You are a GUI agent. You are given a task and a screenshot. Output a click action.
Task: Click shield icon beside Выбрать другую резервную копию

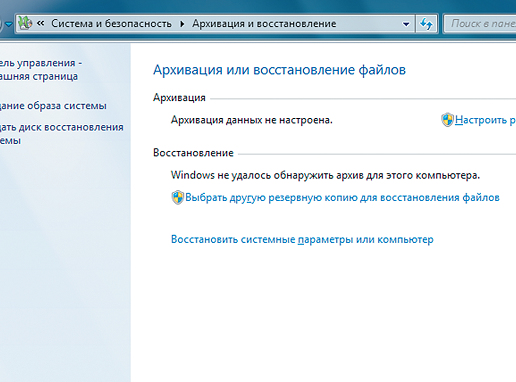pyautogui.click(x=178, y=197)
